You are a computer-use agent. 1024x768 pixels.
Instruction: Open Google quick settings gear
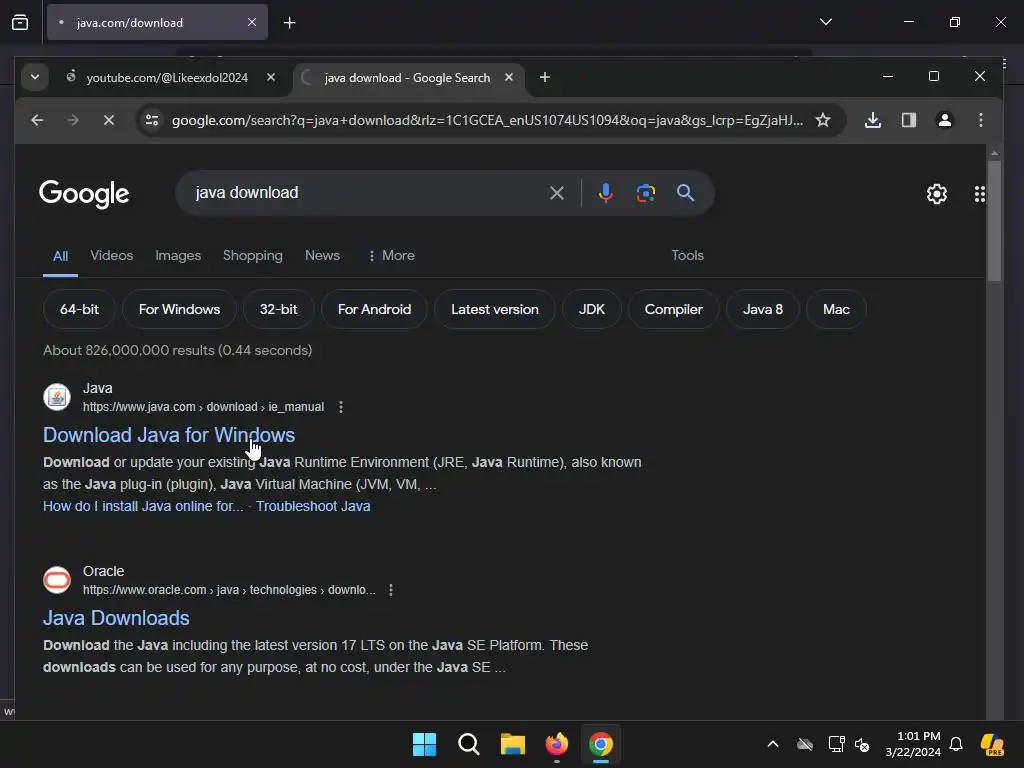click(936, 194)
